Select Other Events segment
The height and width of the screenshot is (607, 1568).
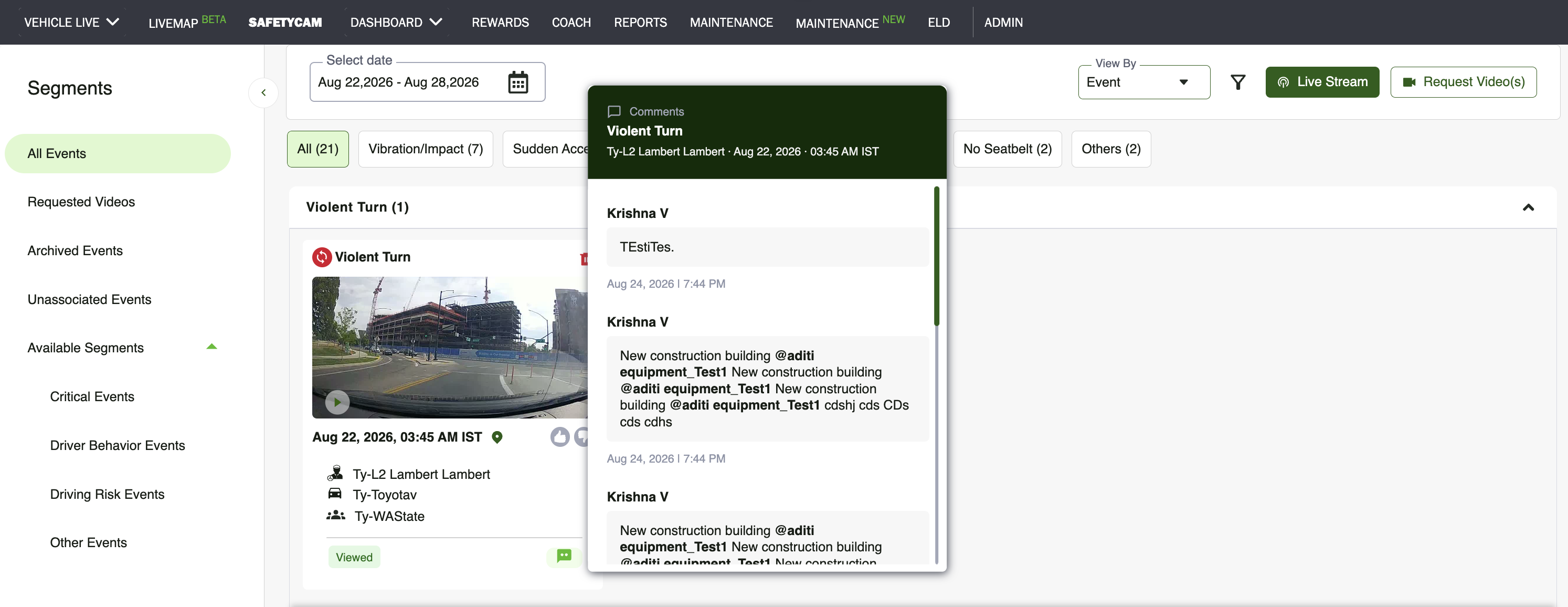[88, 542]
